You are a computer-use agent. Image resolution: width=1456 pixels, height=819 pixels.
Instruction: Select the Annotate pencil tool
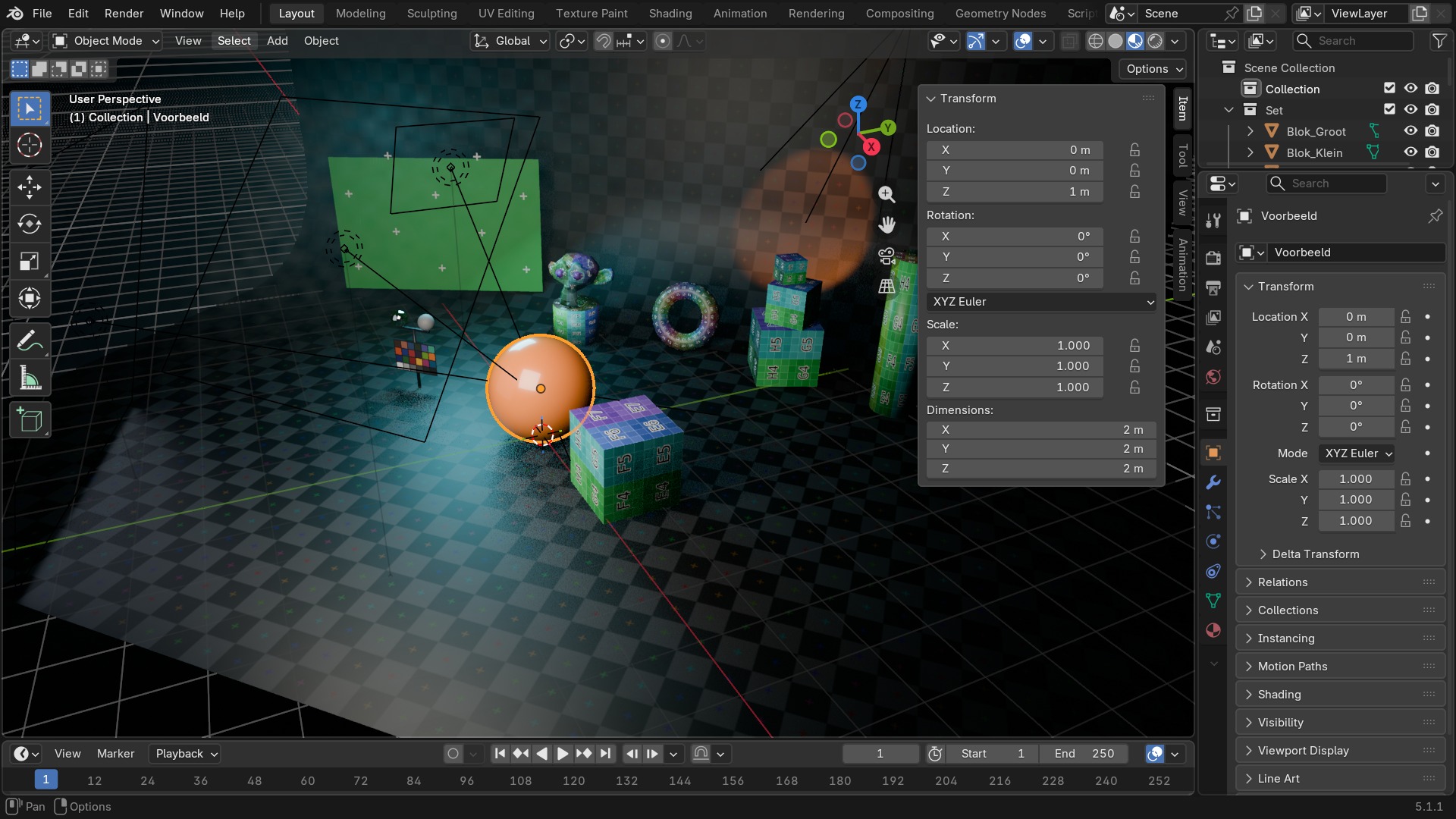30,341
